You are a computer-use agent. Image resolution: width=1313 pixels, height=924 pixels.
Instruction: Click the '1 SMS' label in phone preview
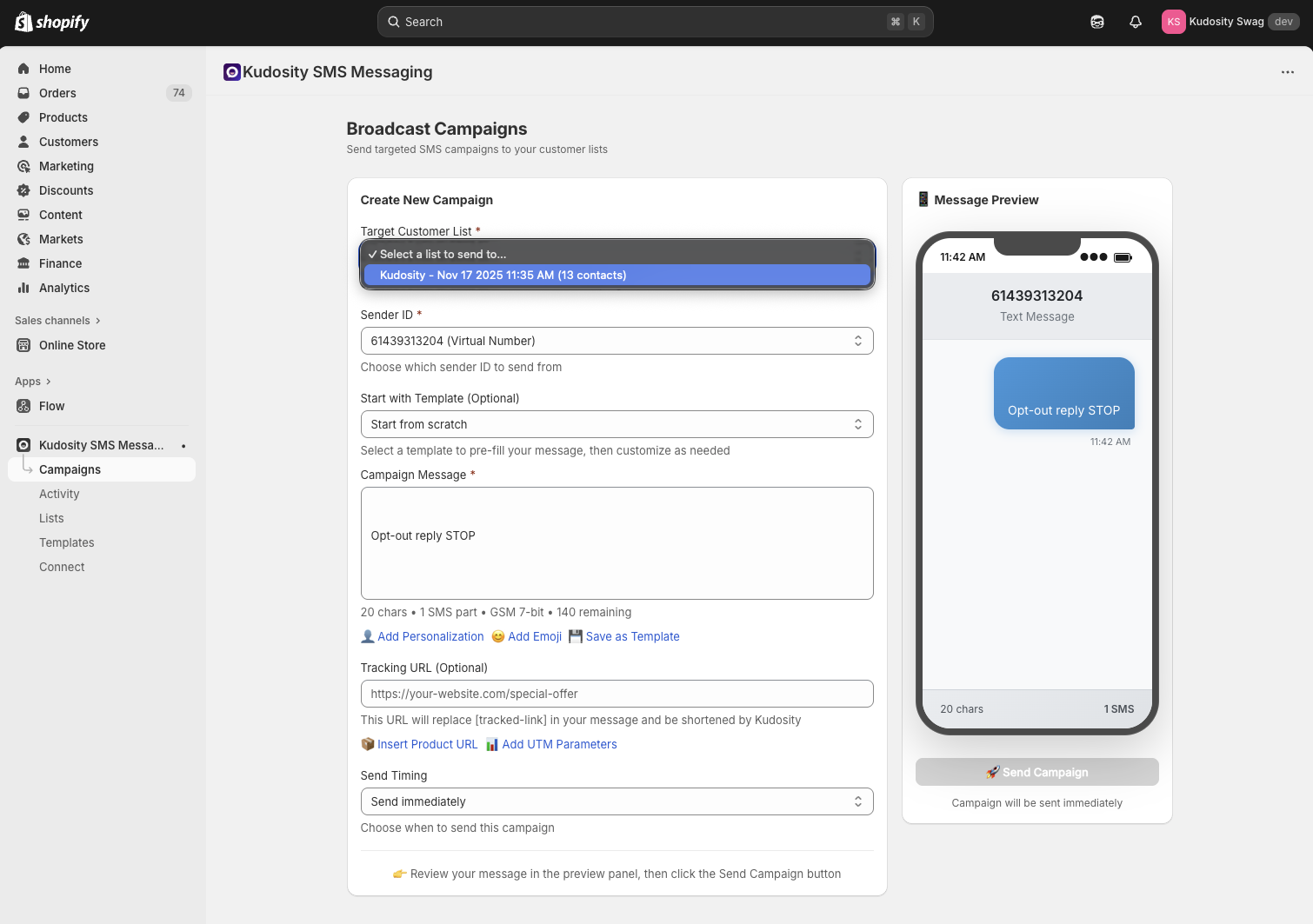(x=1119, y=709)
